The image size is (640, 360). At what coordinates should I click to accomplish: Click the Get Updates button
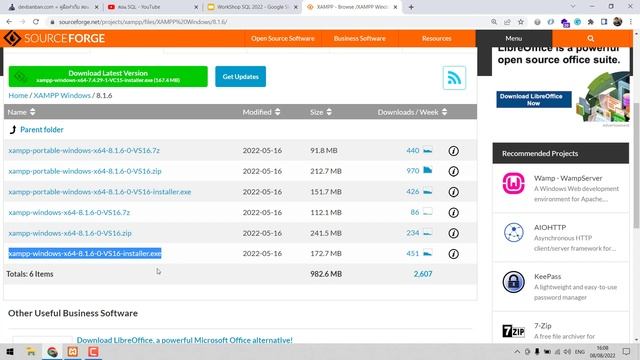pyautogui.click(x=240, y=76)
